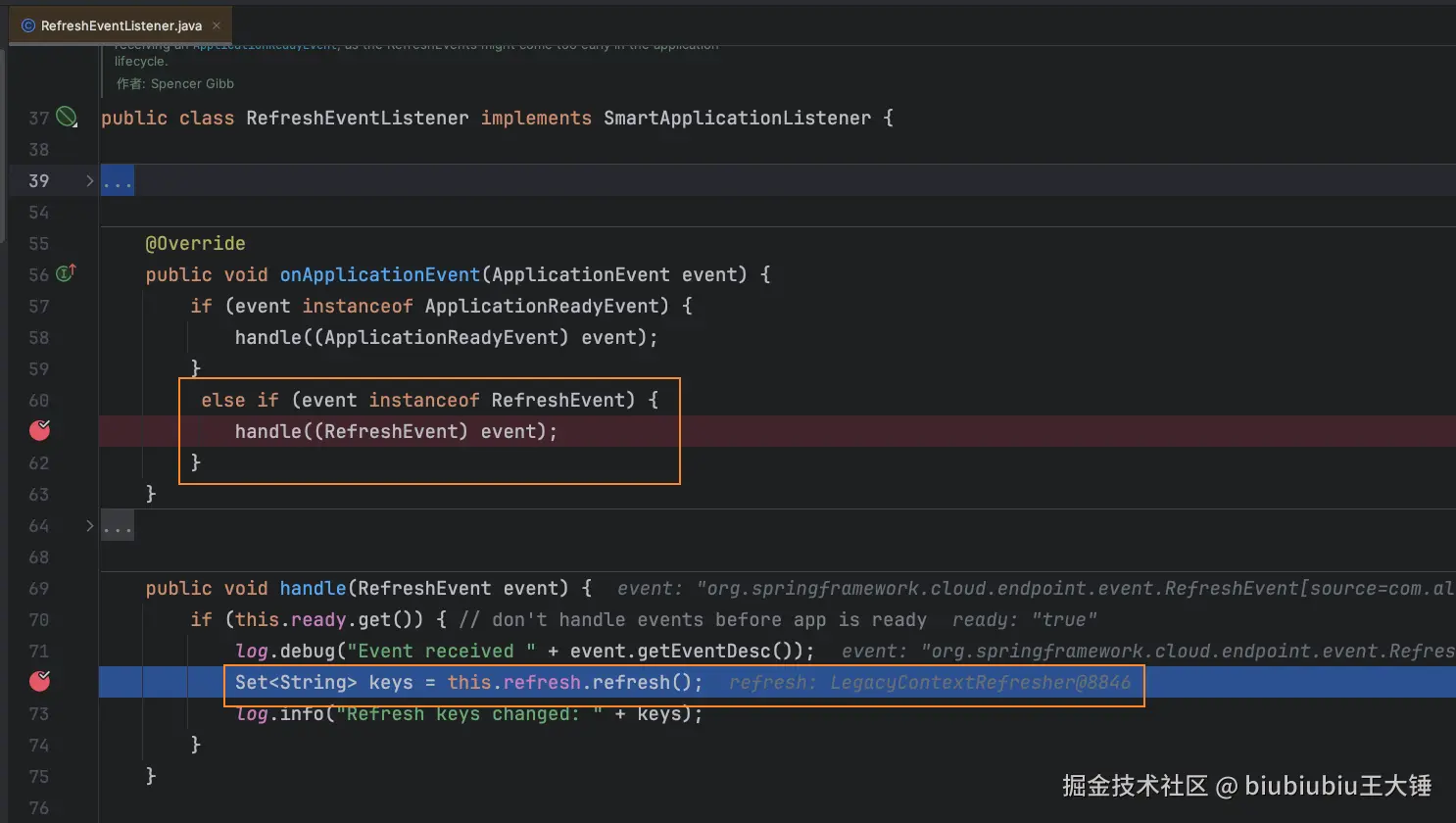This screenshot has height=823, width=1456.
Task: Click this.refresh.refresh() call
Action: (x=575, y=682)
